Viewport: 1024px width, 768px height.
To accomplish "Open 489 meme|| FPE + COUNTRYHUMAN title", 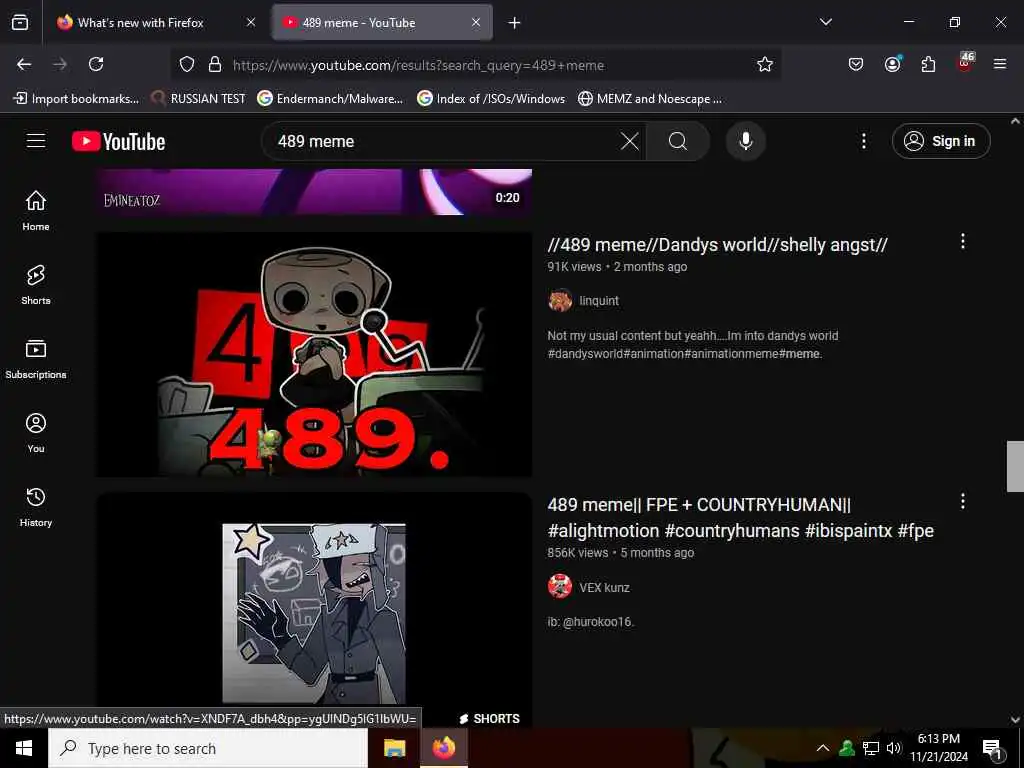I will pos(741,518).
